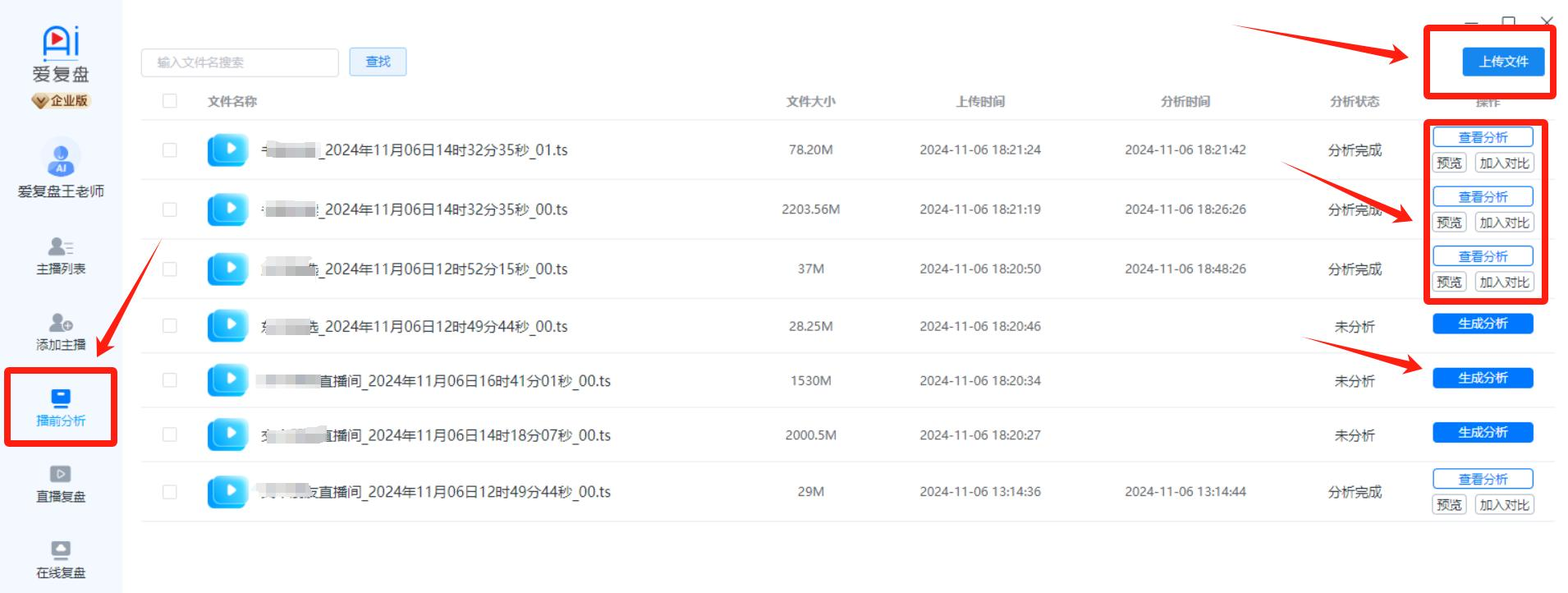Toggle the select-all checkbox in the header
Screen dimensions: 1568x593
click(170, 101)
